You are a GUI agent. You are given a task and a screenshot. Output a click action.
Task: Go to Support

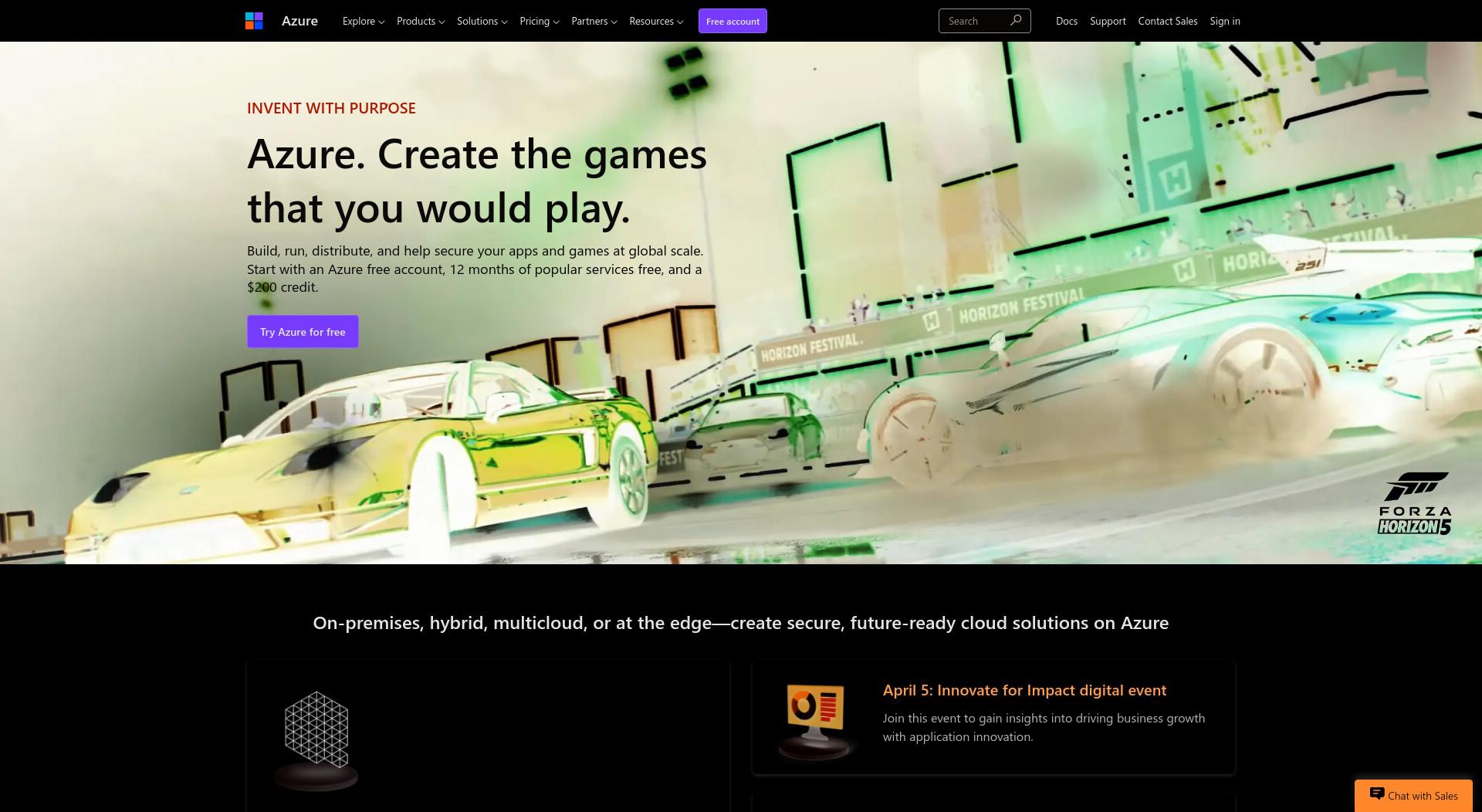(1108, 21)
